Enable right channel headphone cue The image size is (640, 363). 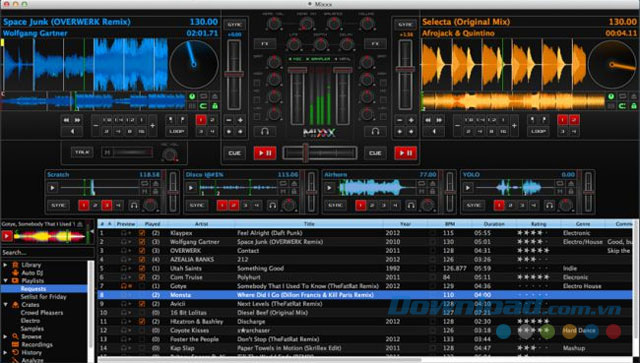click(375, 131)
